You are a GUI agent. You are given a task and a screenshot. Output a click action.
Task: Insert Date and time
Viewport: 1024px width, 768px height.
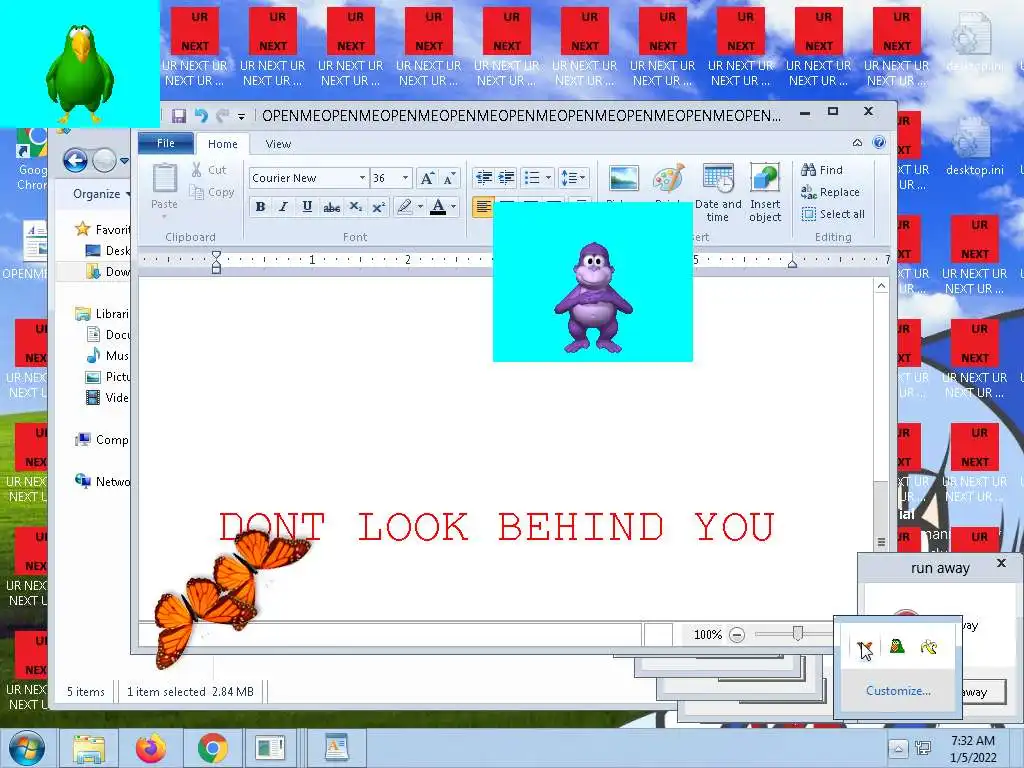(718, 193)
